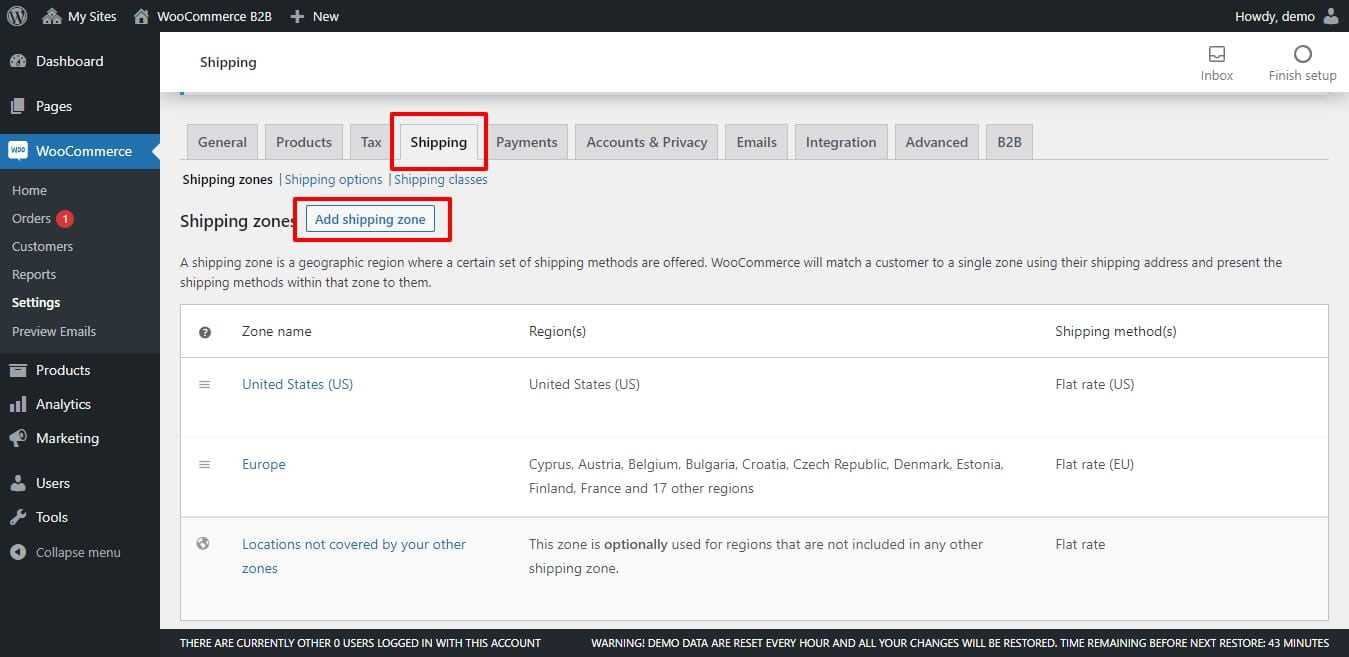Open WooCommerce Home submenu
Image resolution: width=1349 pixels, height=657 pixels.
click(x=29, y=190)
